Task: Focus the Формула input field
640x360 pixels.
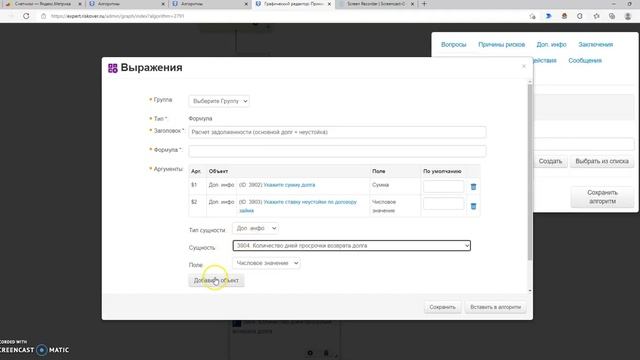Action: [x=337, y=151]
